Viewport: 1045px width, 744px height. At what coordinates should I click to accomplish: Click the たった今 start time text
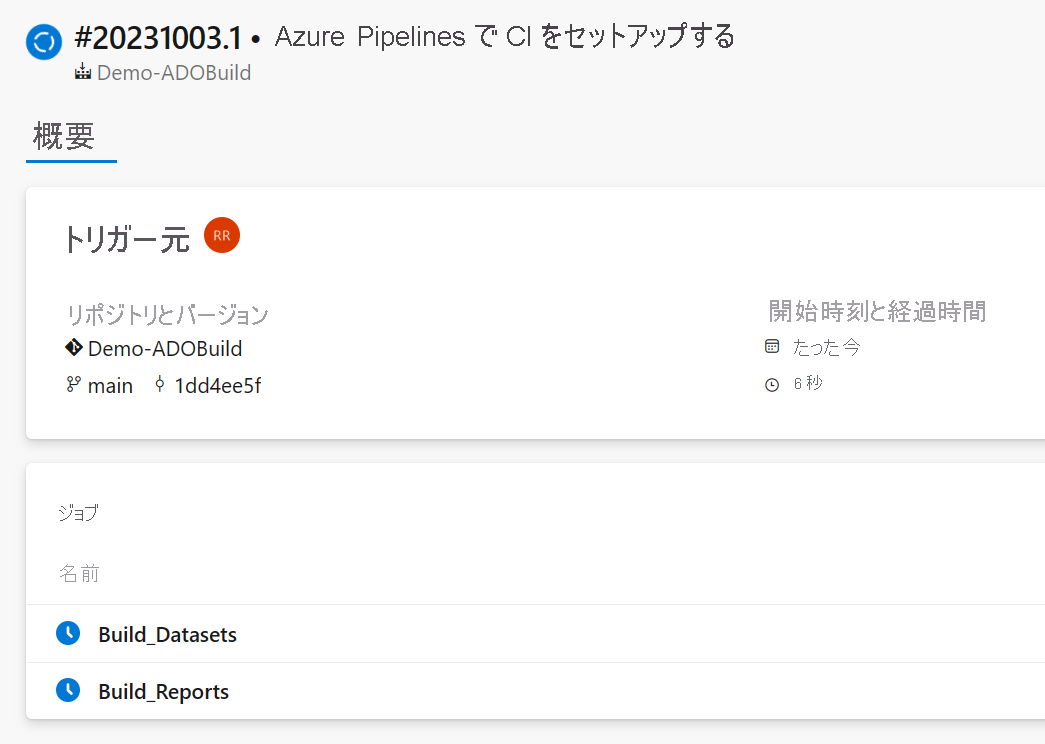tap(826, 347)
